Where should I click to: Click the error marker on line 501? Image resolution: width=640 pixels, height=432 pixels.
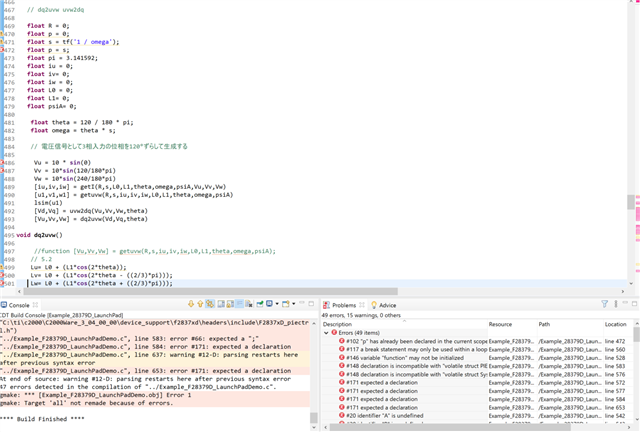click(x=2, y=283)
